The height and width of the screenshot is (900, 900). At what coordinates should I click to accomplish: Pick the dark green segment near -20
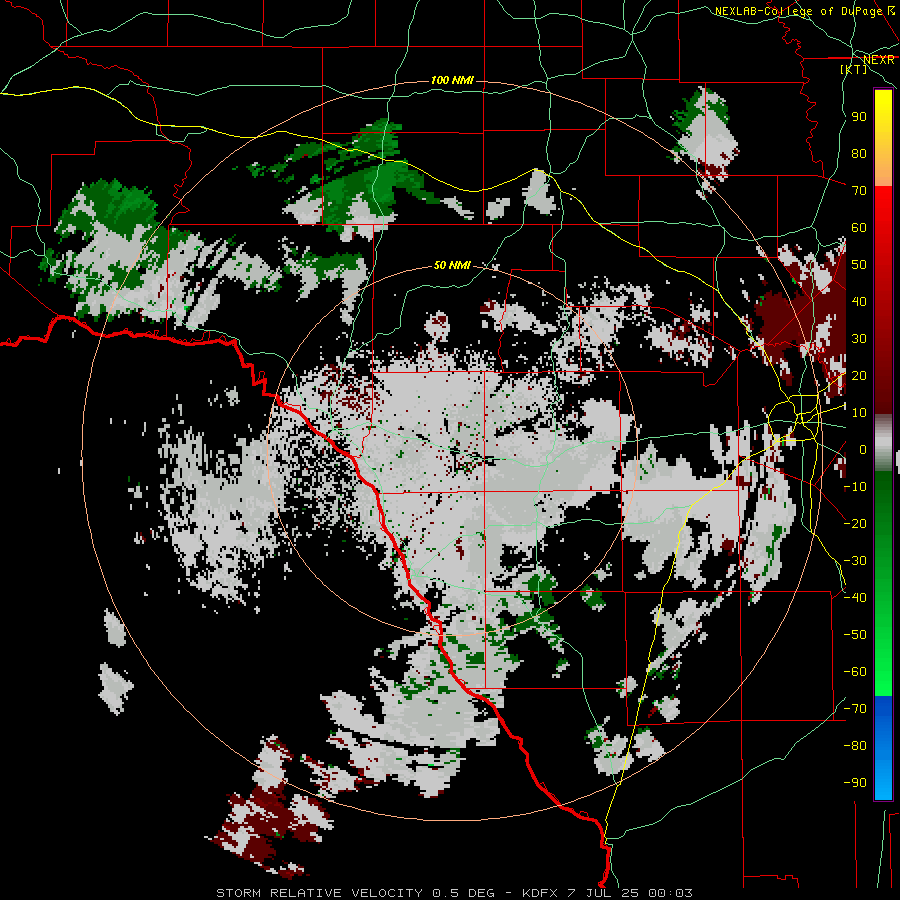(883, 517)
